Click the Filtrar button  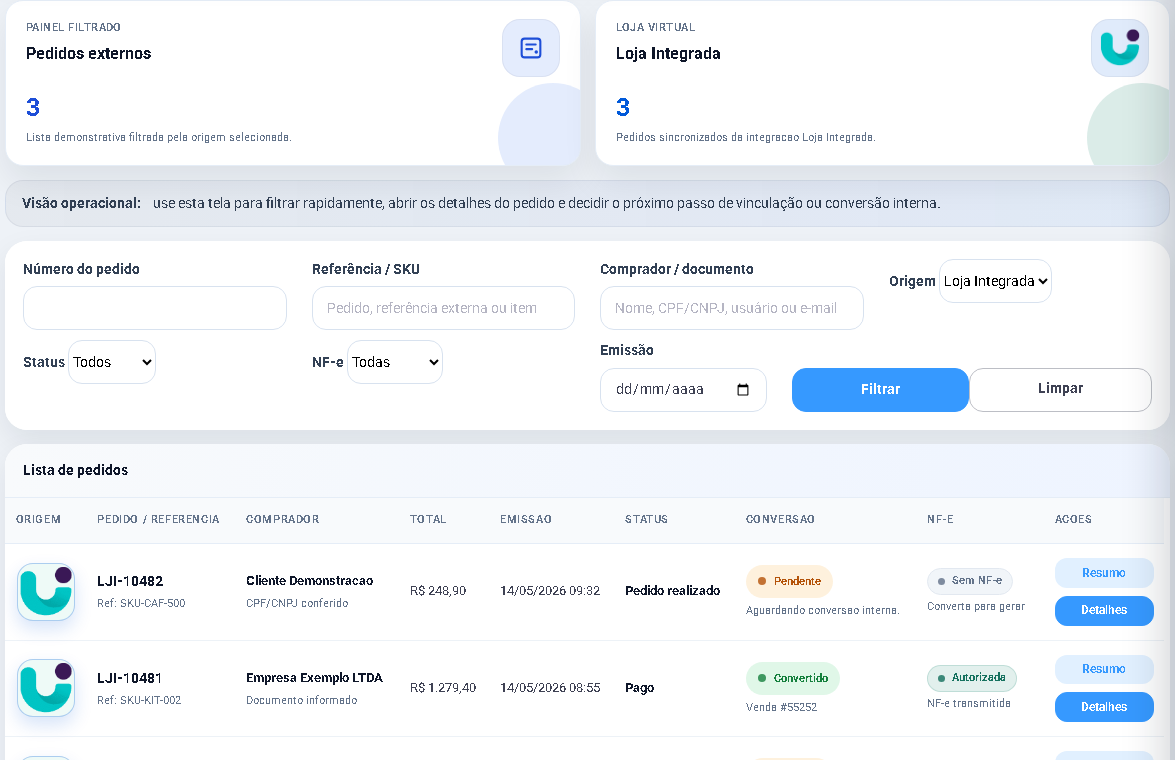[880, 390]
